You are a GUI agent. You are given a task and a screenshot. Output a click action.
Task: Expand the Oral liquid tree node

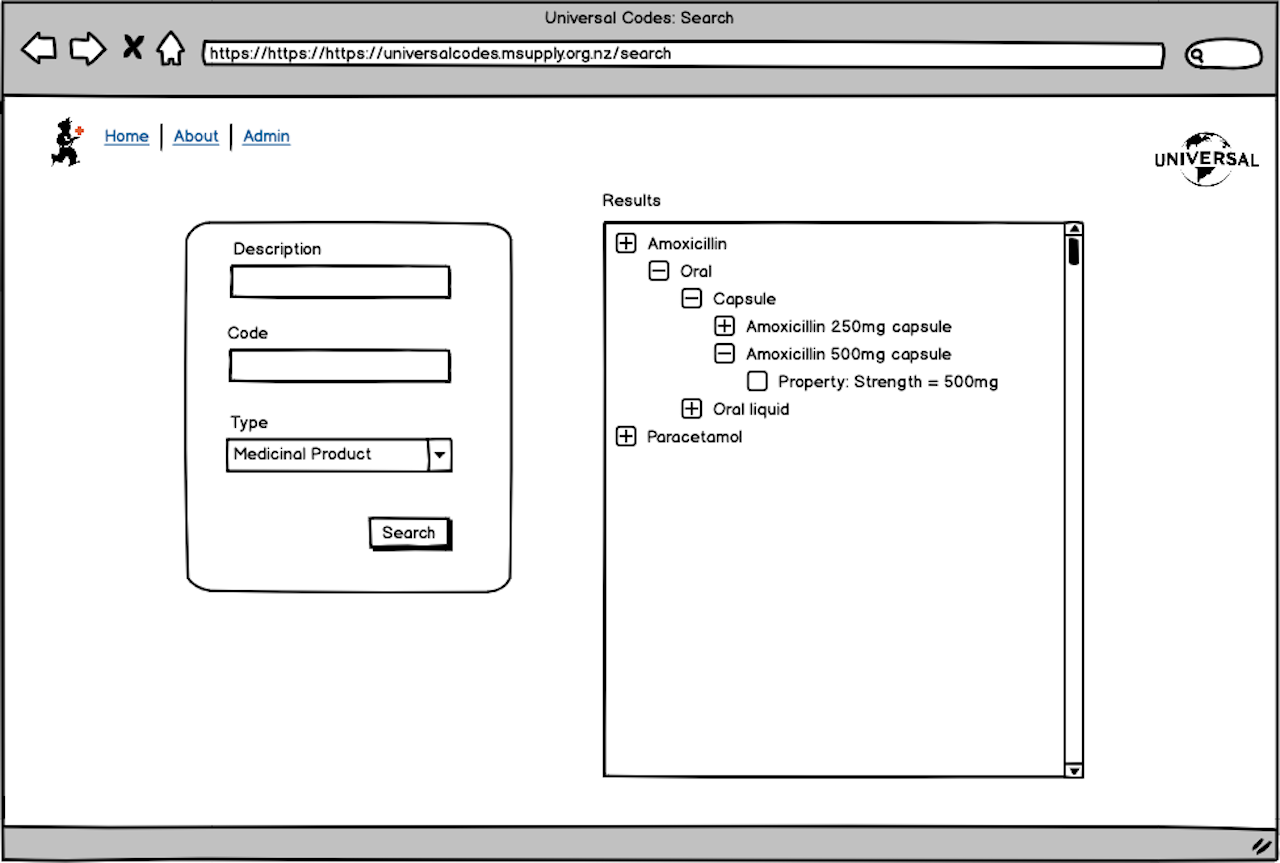point(691,408)
